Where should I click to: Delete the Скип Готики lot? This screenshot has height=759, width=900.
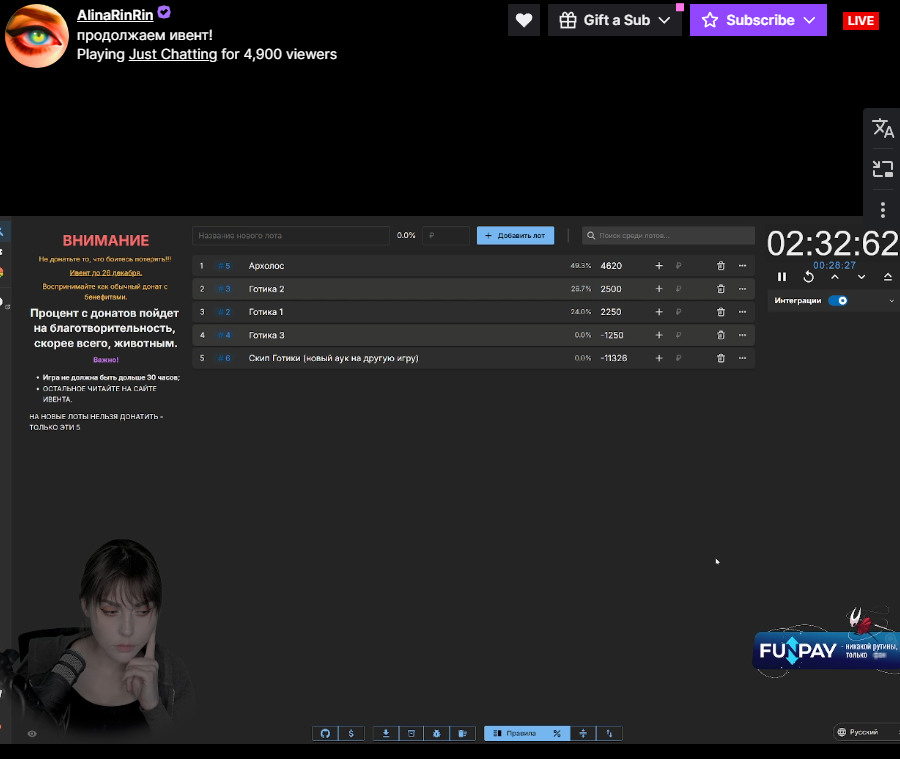(x=721, y=358)
